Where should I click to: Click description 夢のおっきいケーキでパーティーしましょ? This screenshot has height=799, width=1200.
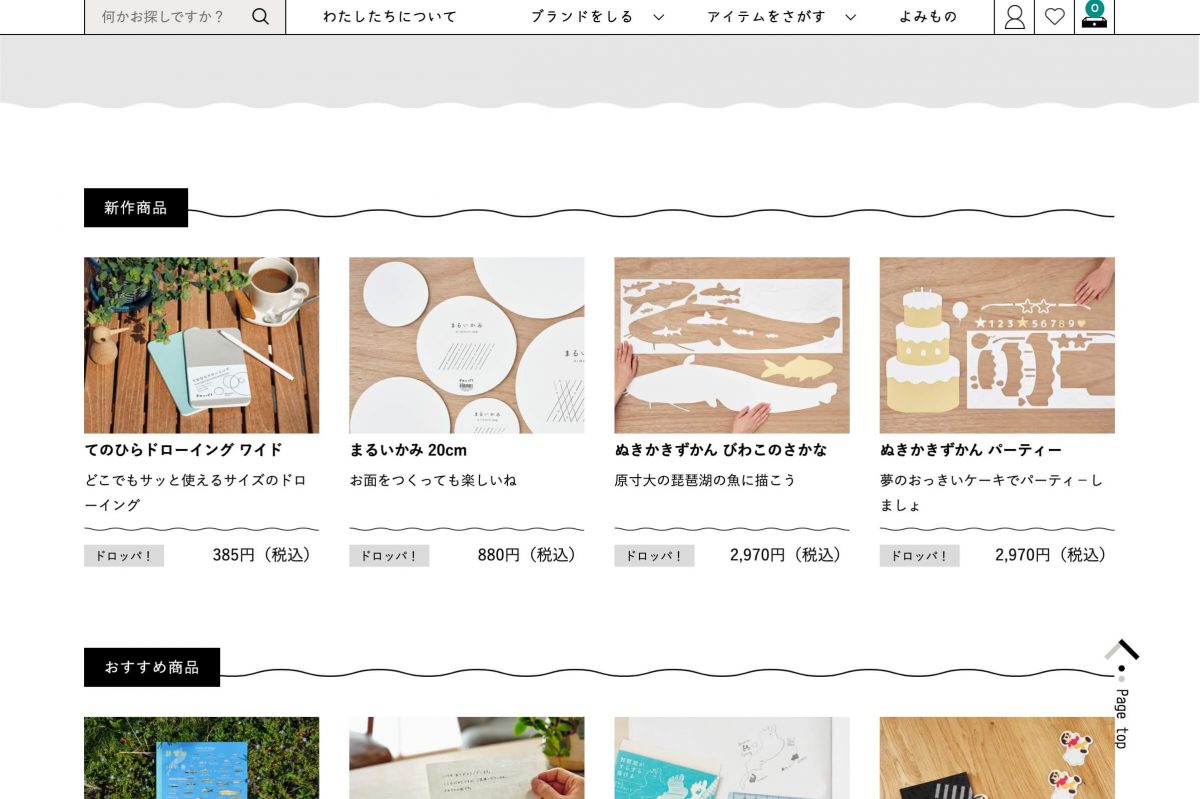[x=992, y=492]
